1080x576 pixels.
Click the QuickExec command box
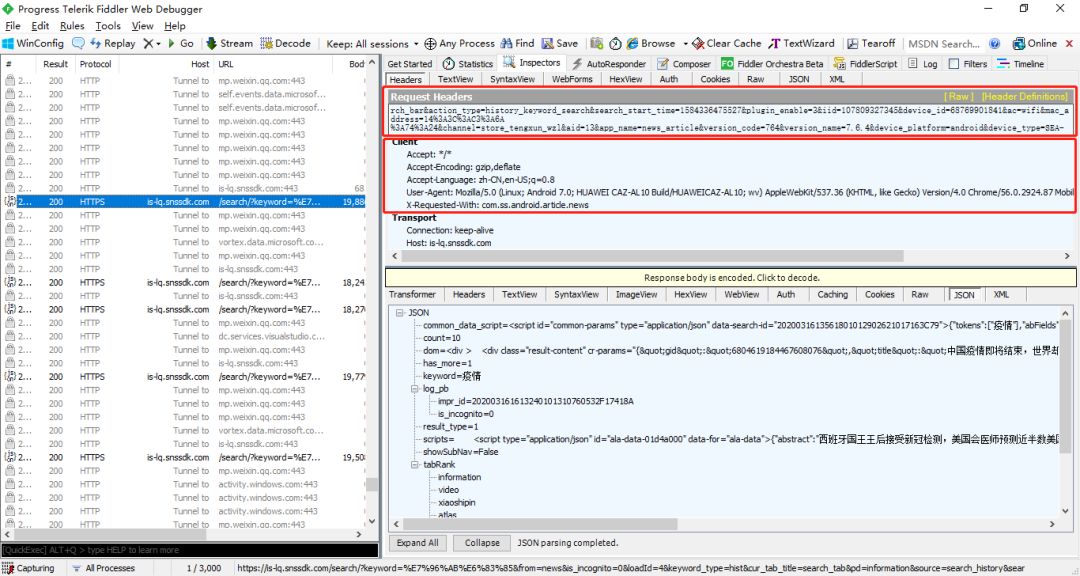coord(189,550)
